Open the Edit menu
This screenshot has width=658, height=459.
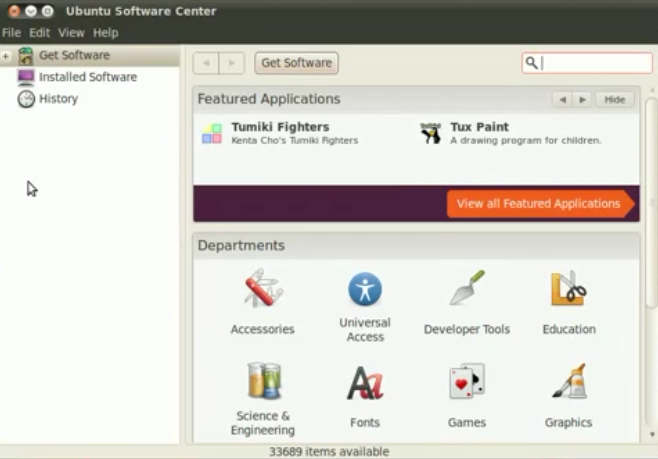pyautogui.click(x=39, y=32)
